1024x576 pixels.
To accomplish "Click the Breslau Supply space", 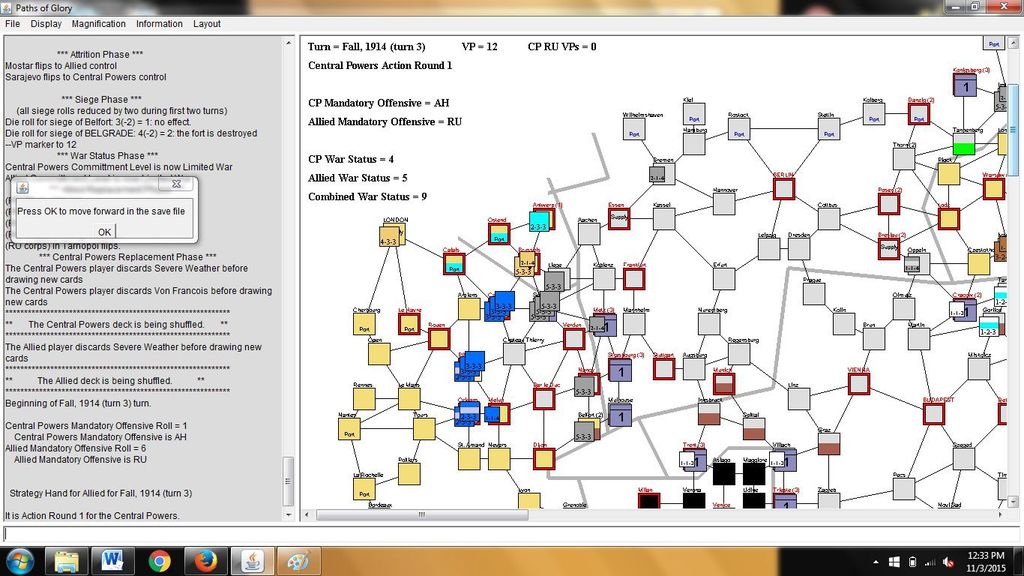I will pyautogui.click(x=889, y=248).
